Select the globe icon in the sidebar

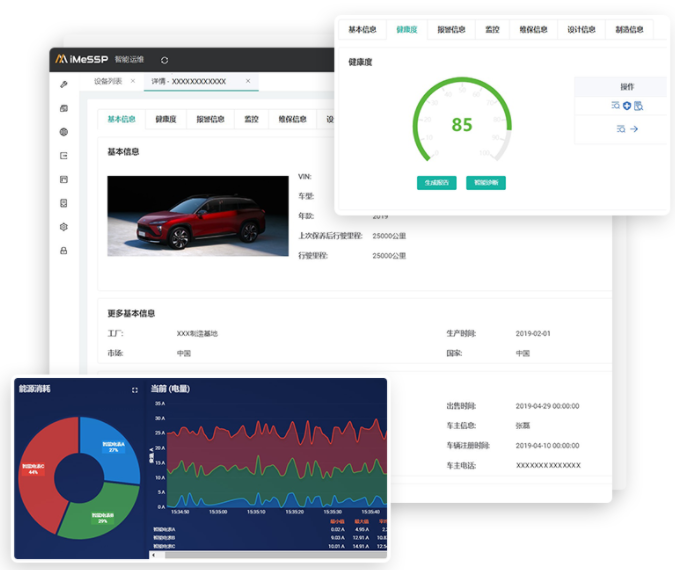64,132
